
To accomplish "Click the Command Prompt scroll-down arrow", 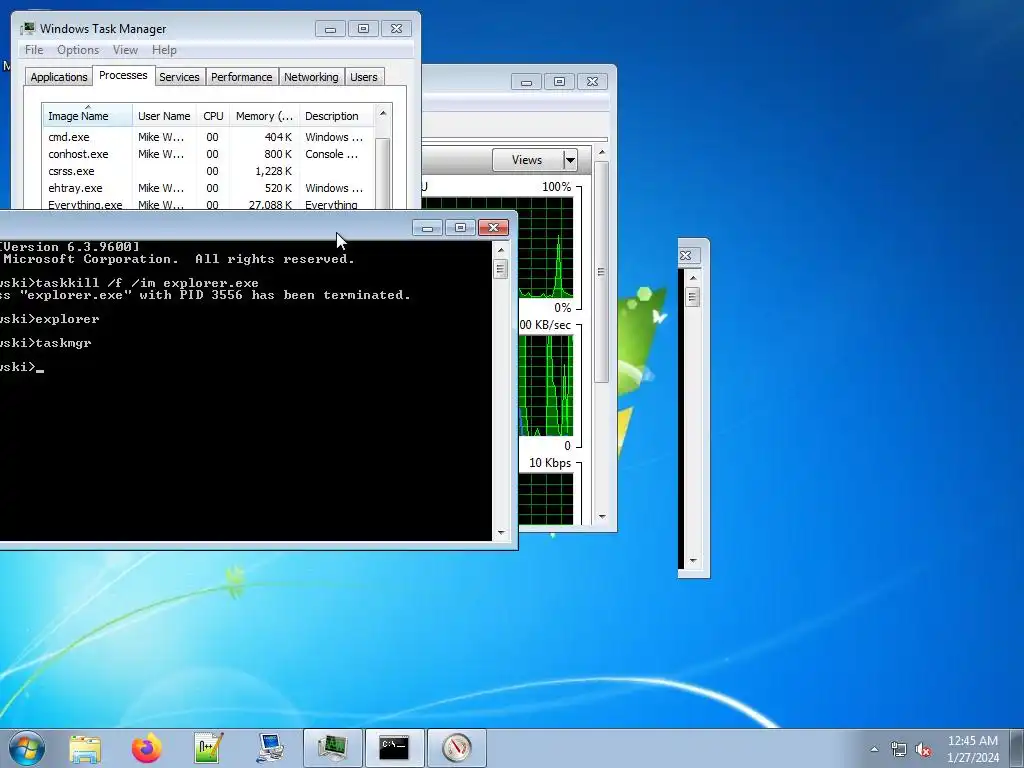I will [x=501, y=532].
